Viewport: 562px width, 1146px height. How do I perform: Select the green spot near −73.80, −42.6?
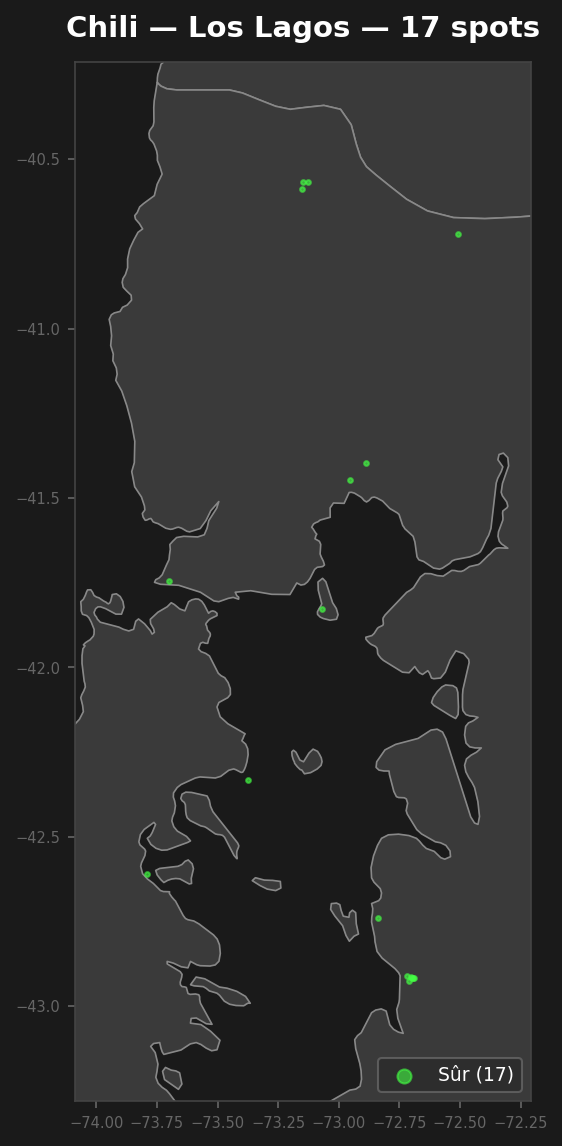pyautogui.click(x=147, y=875)
